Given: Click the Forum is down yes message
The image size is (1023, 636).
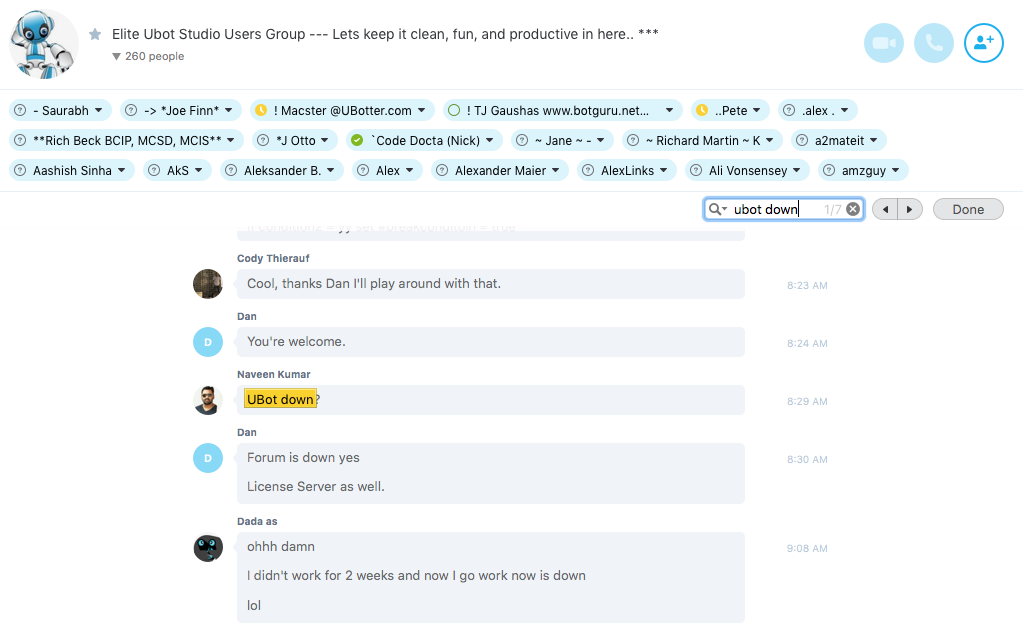Looking at the screenshot, I should point(303,458).
